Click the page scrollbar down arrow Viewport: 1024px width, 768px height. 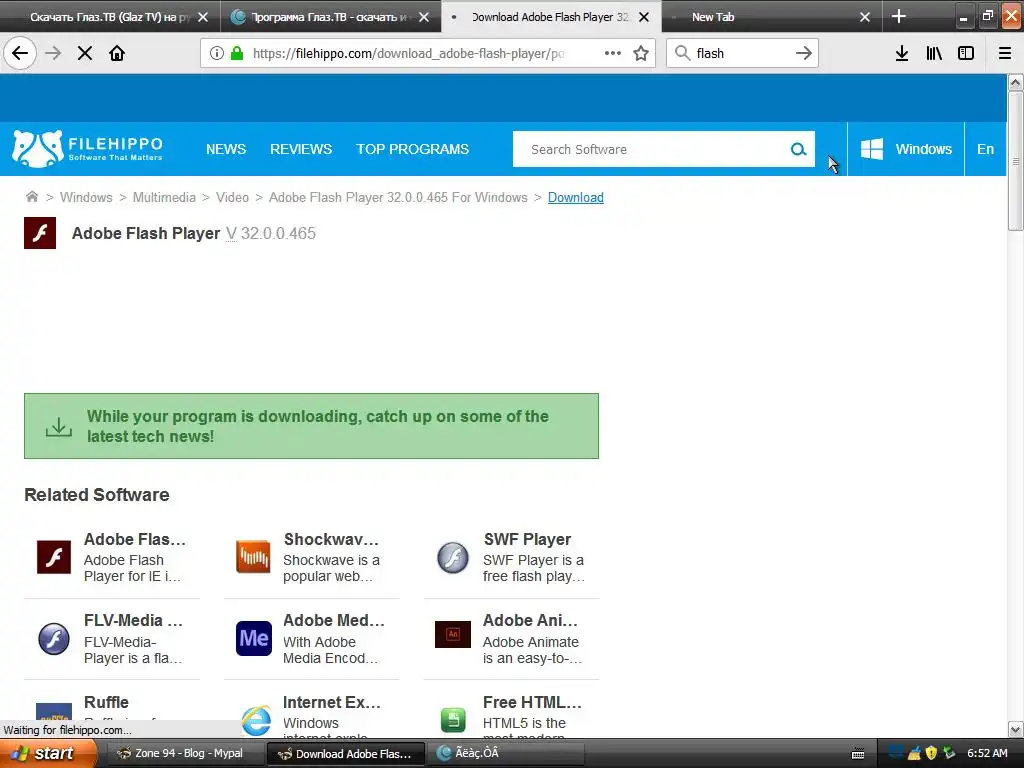[x=1015, y=729]
